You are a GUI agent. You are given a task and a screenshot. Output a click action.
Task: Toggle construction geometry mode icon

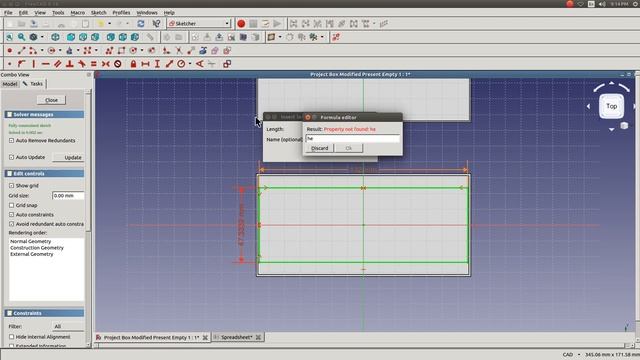tap(227, 51)
